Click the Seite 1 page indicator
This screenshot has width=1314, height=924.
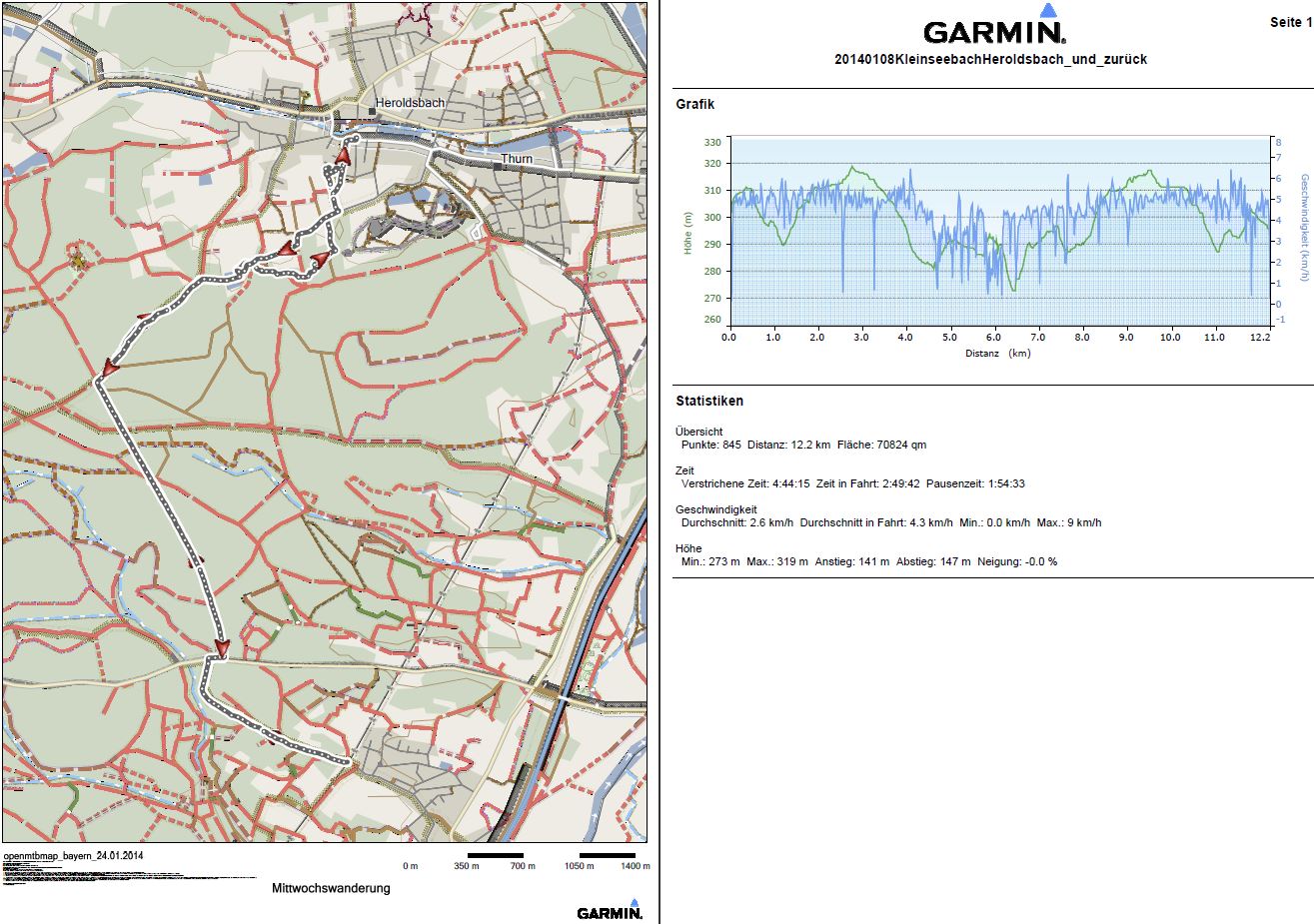1289,22
